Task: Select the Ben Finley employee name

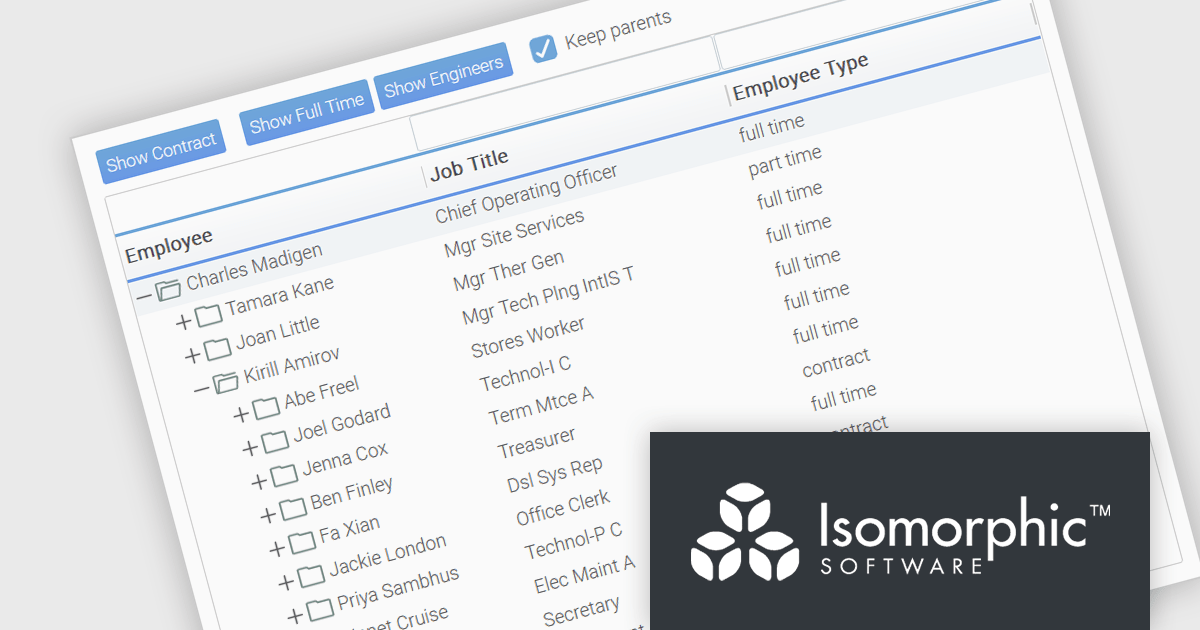Action: click(352, 494)
